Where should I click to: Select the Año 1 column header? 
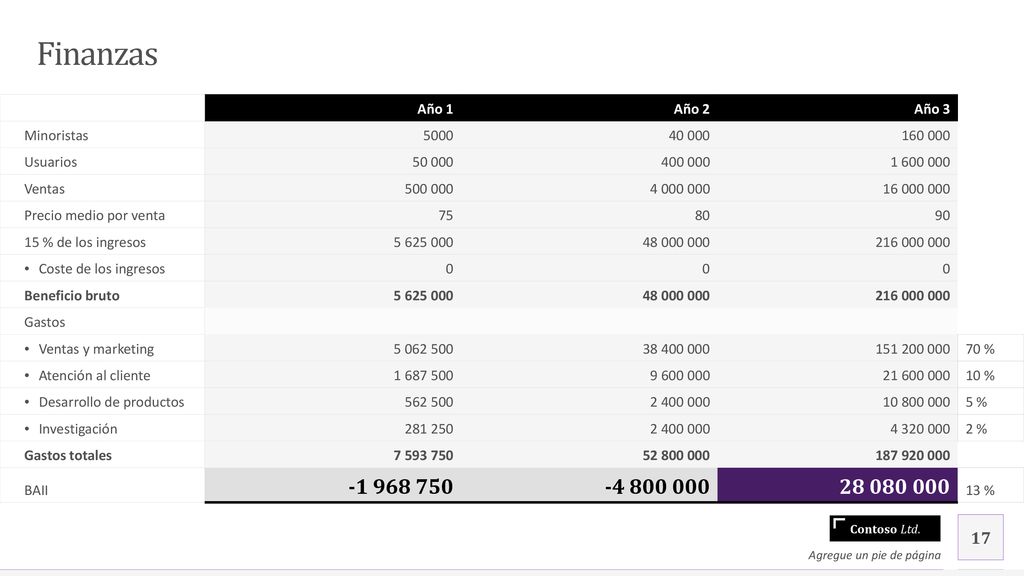(x=435, y=109)
